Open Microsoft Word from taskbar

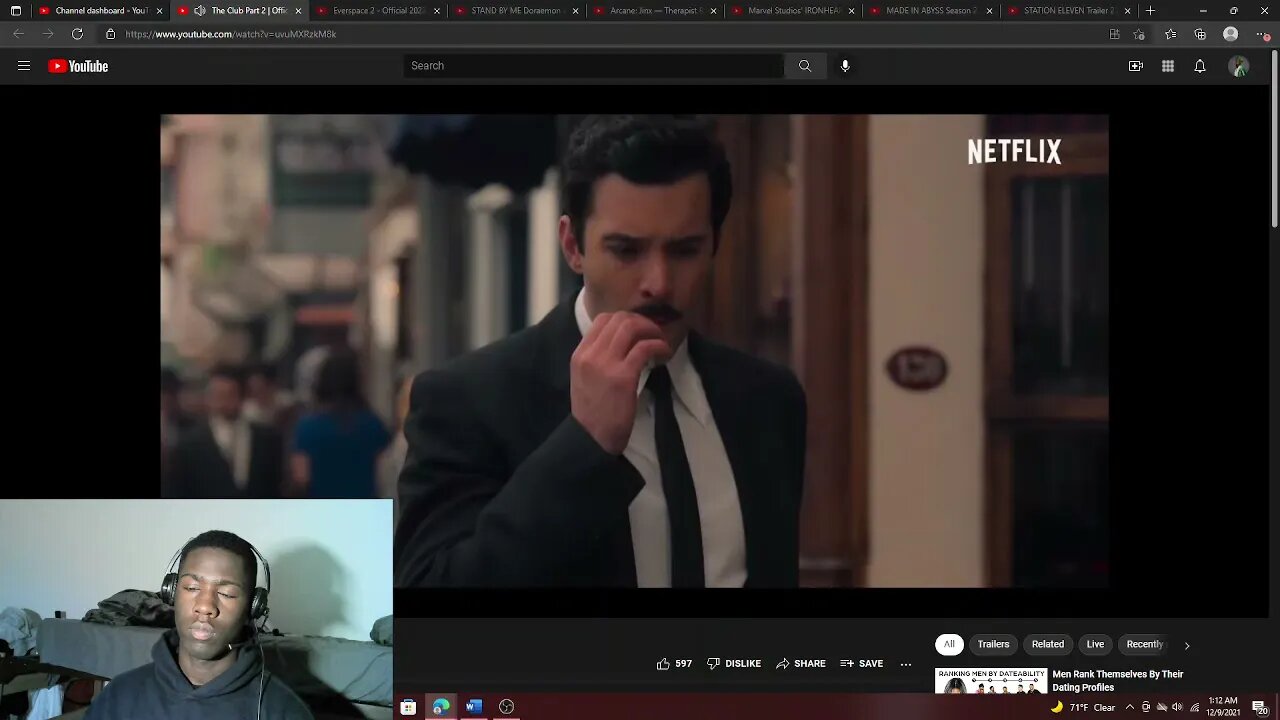pyautogui.click(x=474, y=707)
